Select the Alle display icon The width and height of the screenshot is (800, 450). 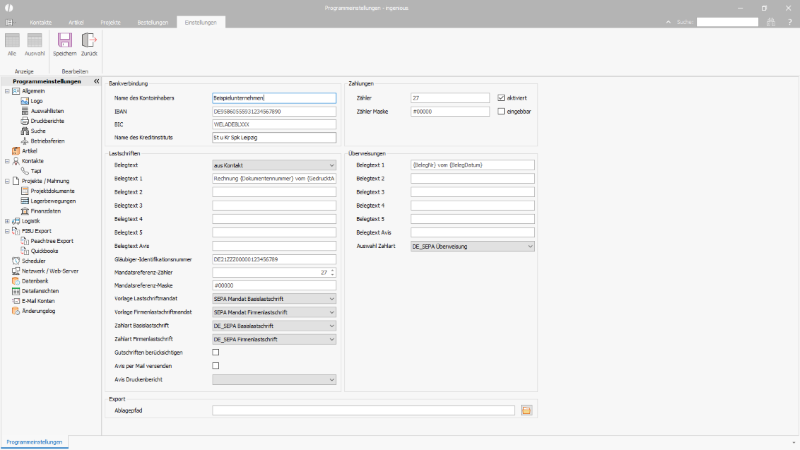[12, 40]
